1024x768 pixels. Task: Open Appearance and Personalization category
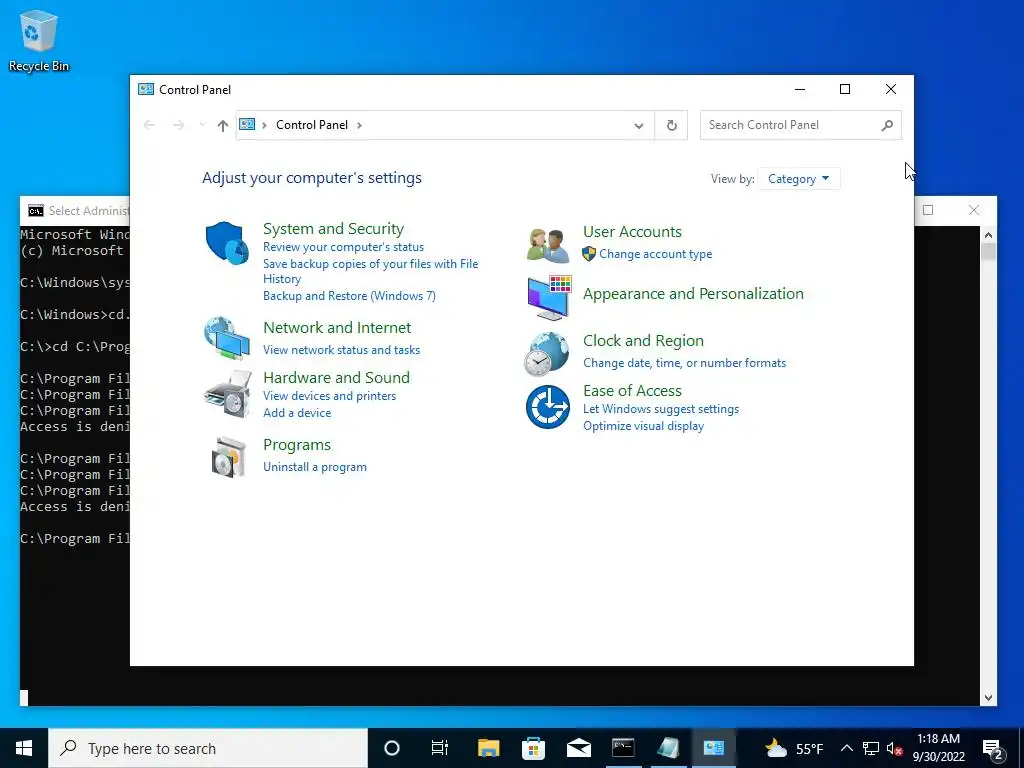[x=693, y=294]
